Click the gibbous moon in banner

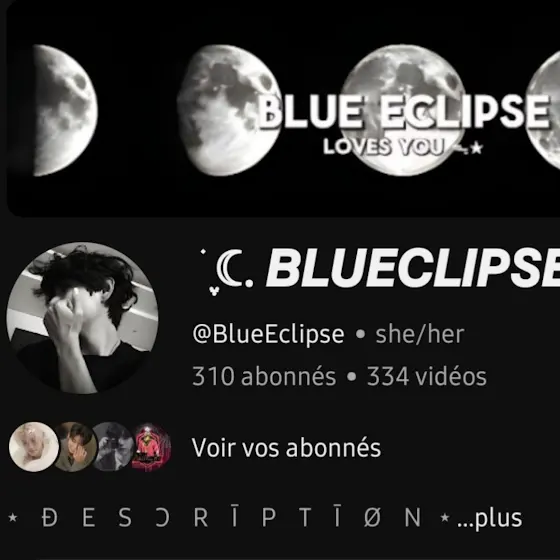pos(229,110)
